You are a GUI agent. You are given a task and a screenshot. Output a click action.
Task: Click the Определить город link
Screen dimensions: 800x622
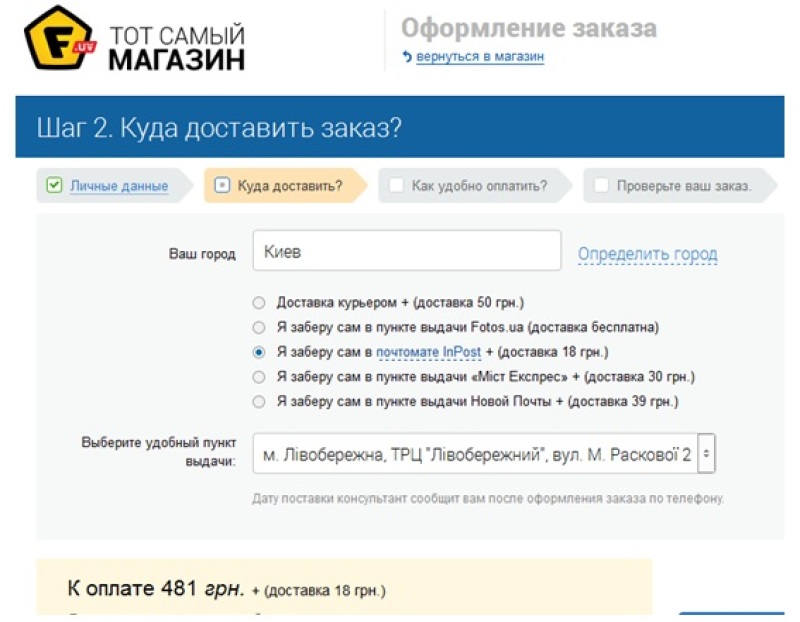[647, 255]
